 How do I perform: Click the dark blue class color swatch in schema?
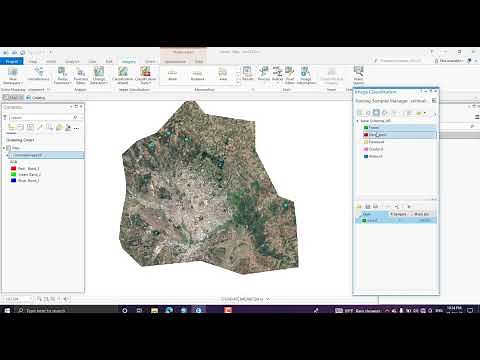[x=366, y=156]
